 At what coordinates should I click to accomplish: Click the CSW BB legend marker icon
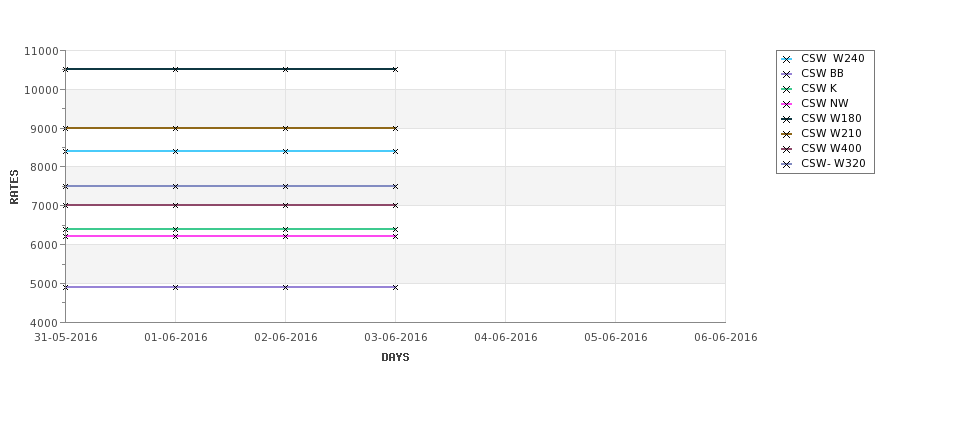pos(787,74)
